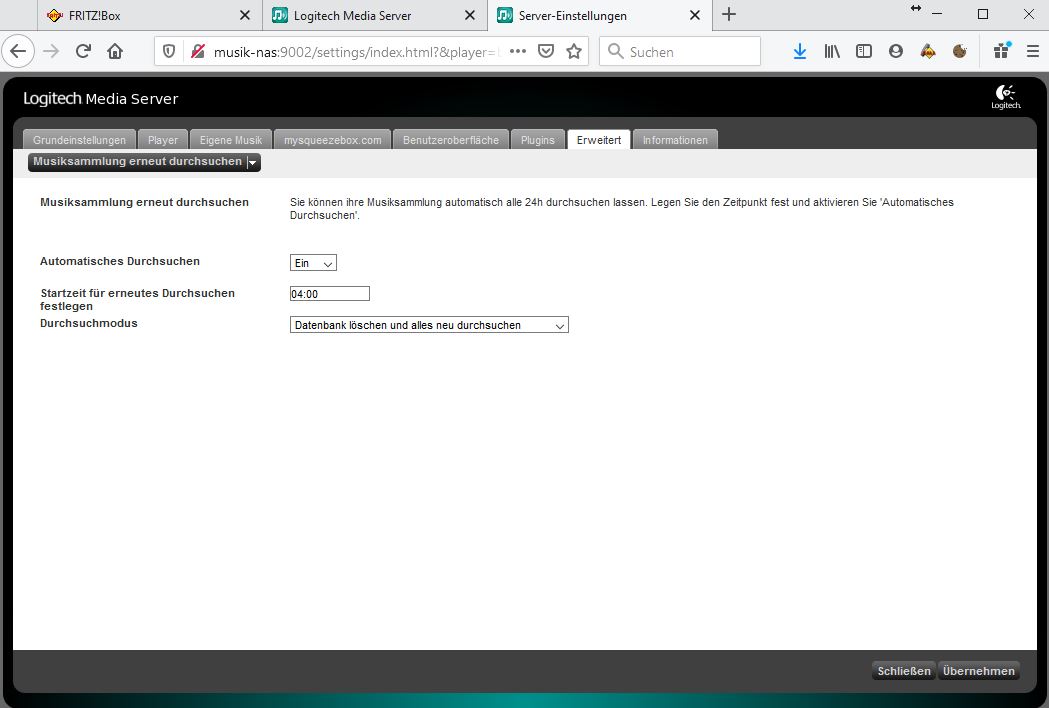Click the cookie extension icon
This screenshot has width=1049, height=708.
[960, 52]
